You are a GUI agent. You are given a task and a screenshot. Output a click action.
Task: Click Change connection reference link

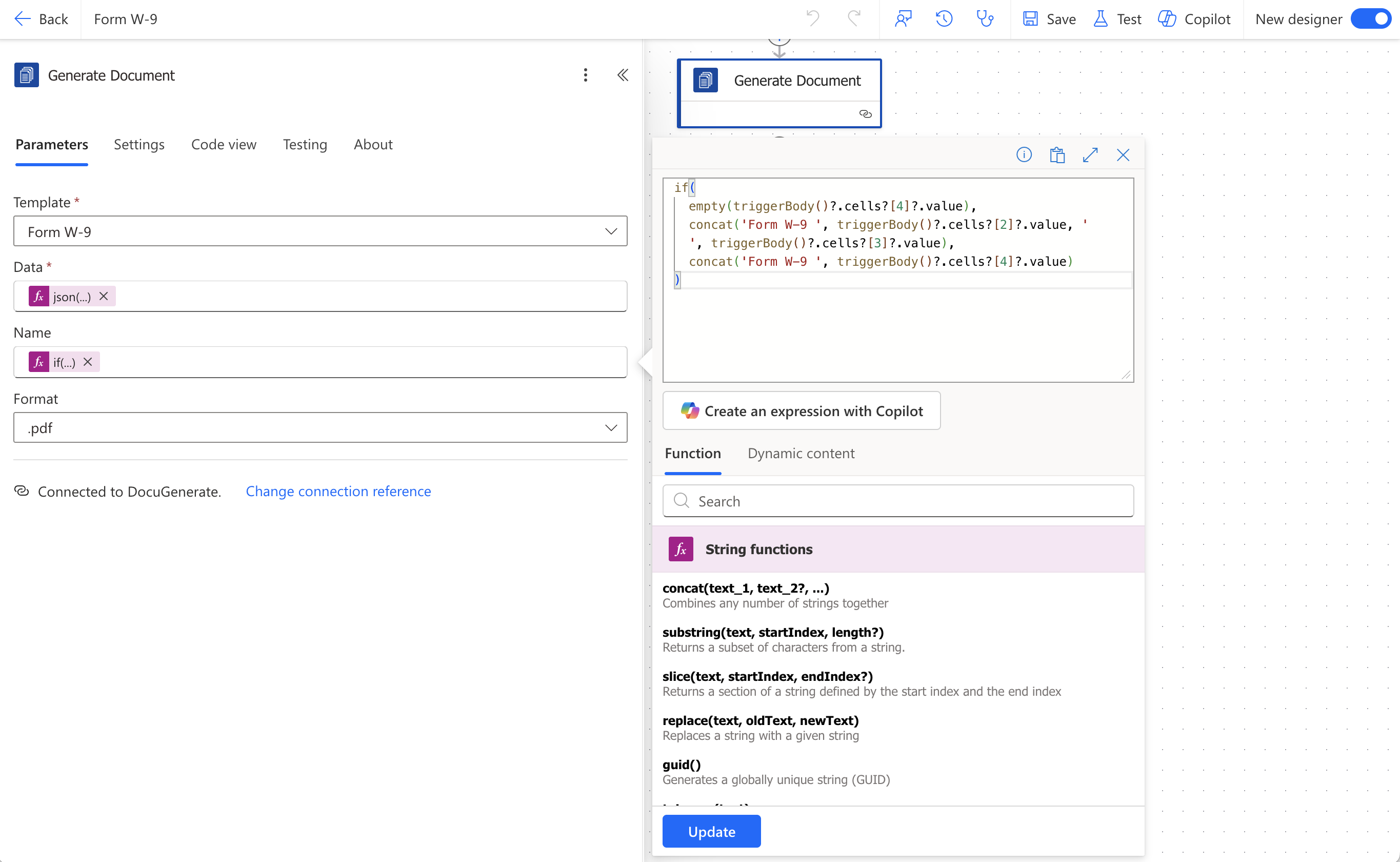pyautogui.click(x=338, y=492)
